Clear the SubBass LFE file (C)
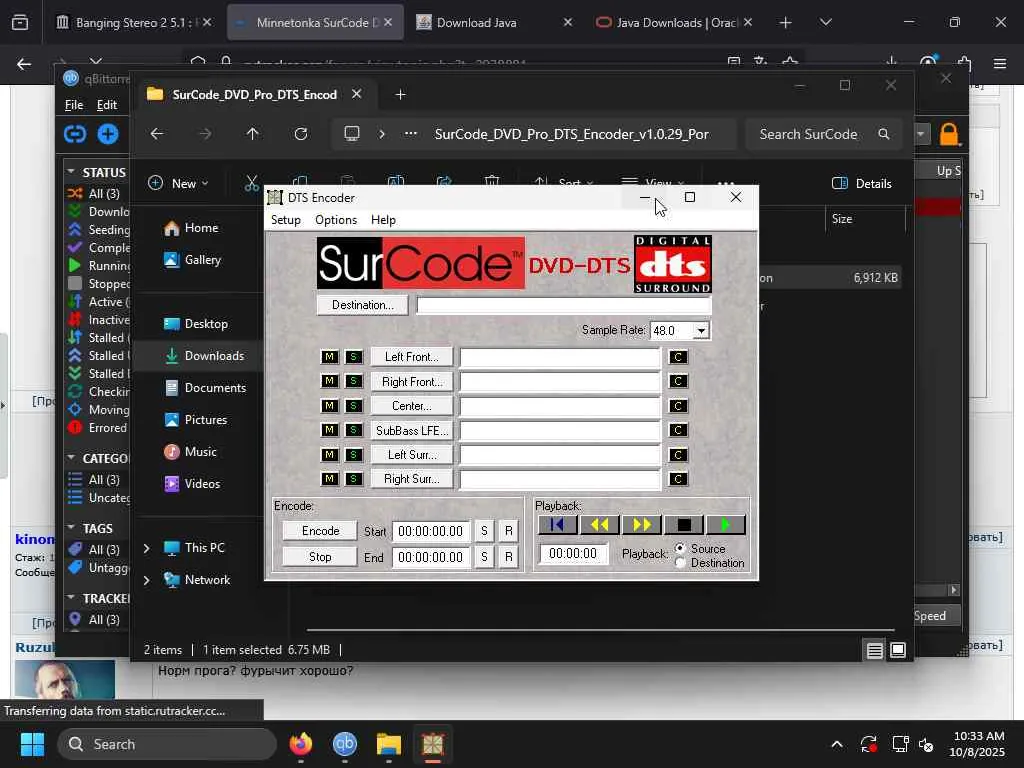Screen dimensions: 1024x768 point(678,430)
